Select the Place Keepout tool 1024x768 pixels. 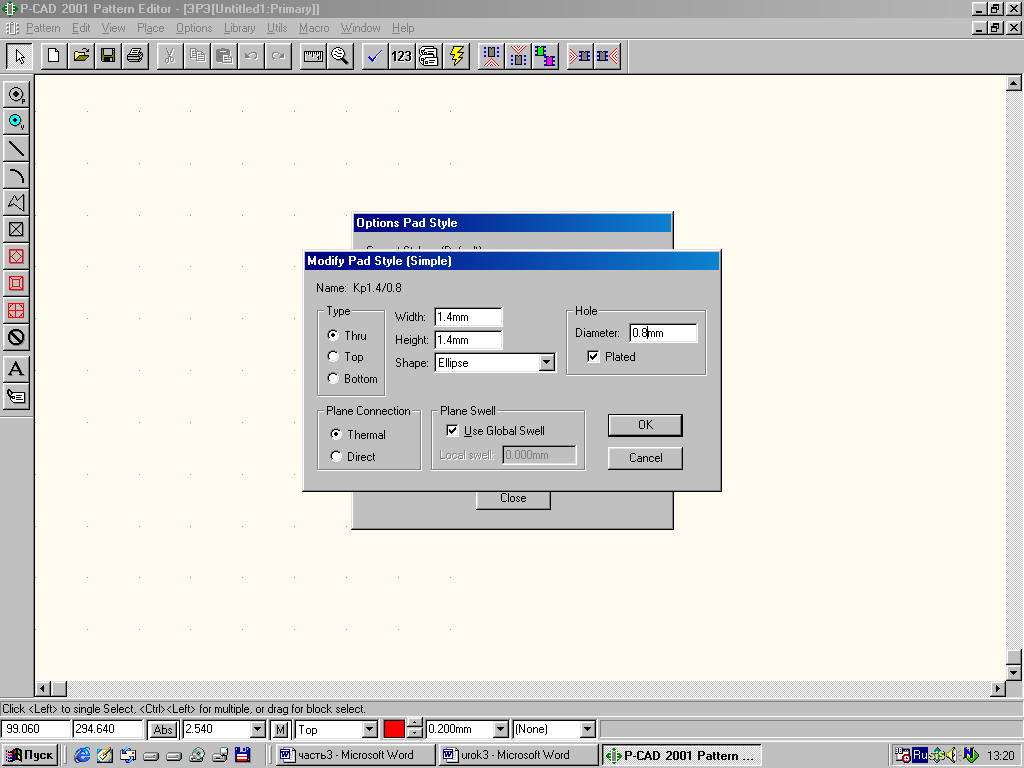point(16,338)
